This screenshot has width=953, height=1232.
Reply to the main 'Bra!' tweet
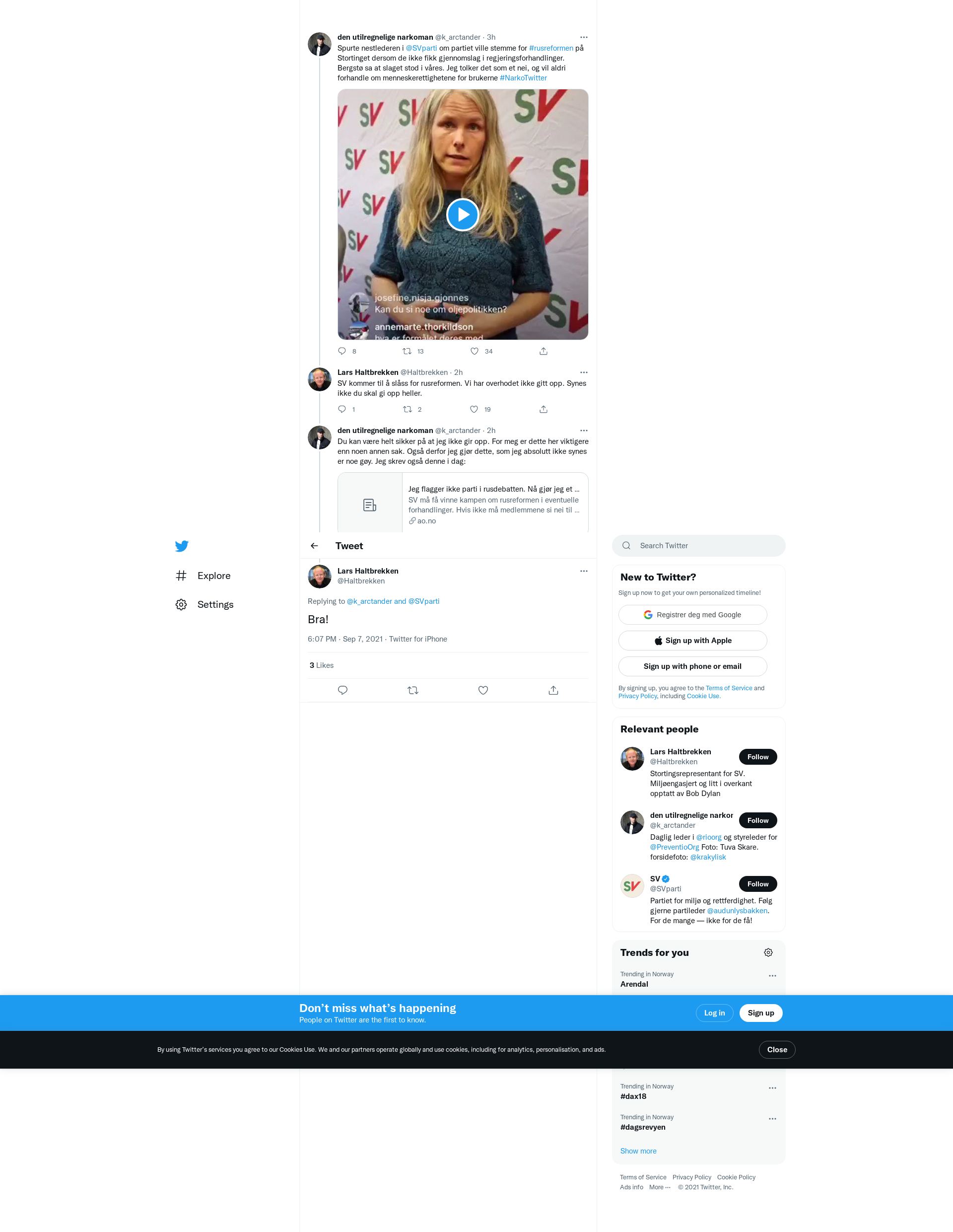(342, 690)
